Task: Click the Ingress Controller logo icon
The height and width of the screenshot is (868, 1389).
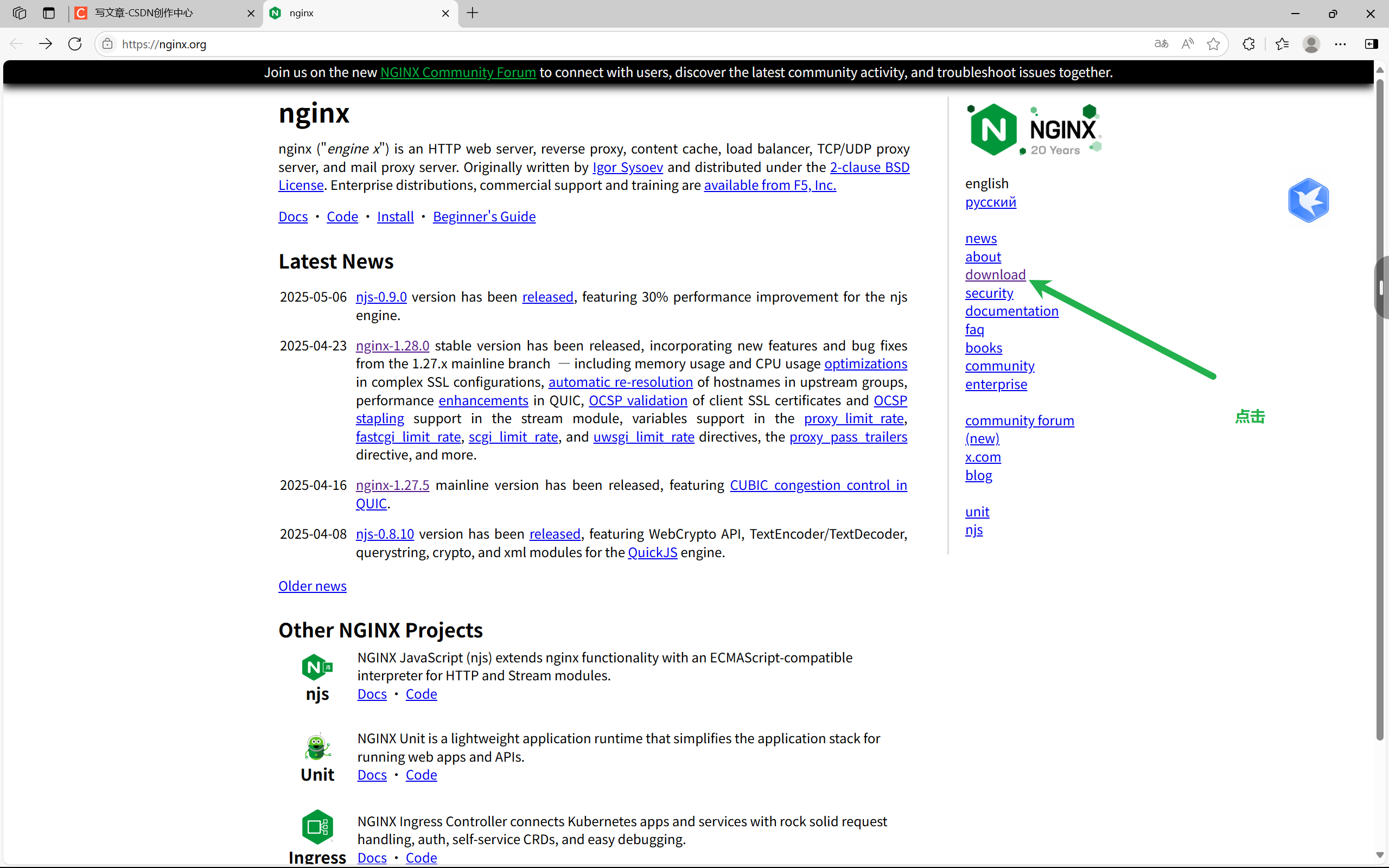Action: [317, 827]
